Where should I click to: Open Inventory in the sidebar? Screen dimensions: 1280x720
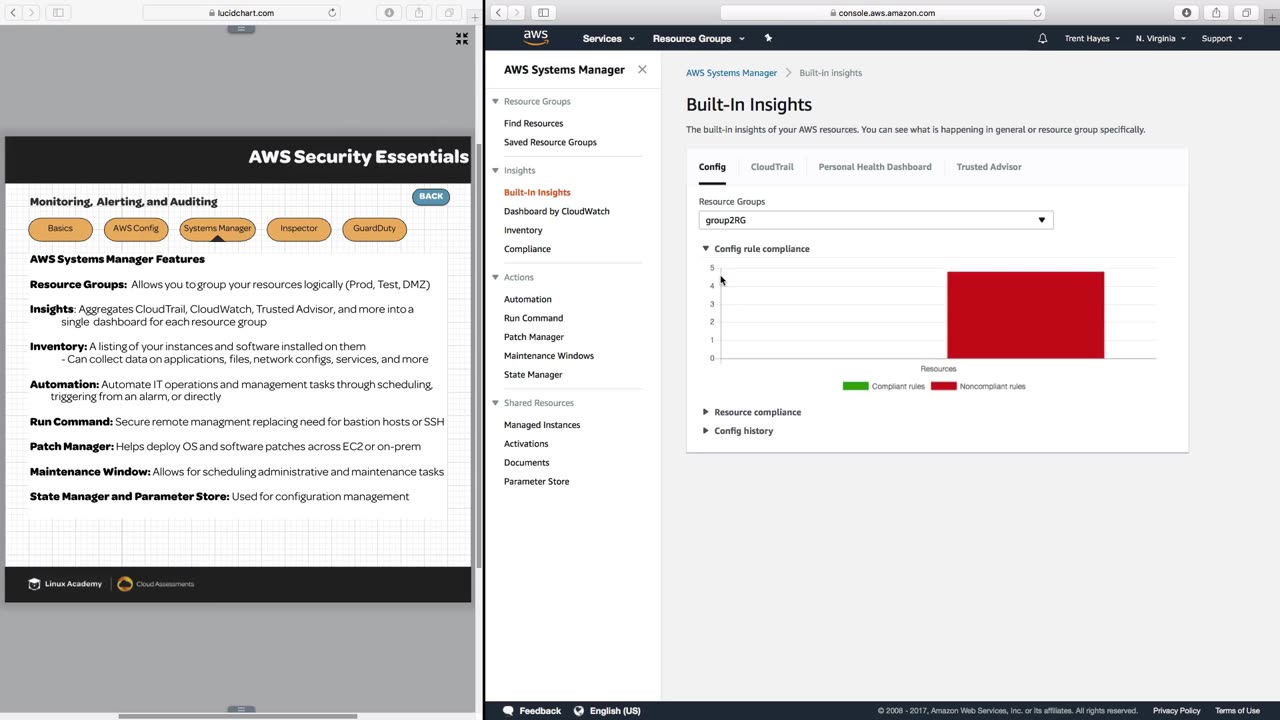point(523,230)
